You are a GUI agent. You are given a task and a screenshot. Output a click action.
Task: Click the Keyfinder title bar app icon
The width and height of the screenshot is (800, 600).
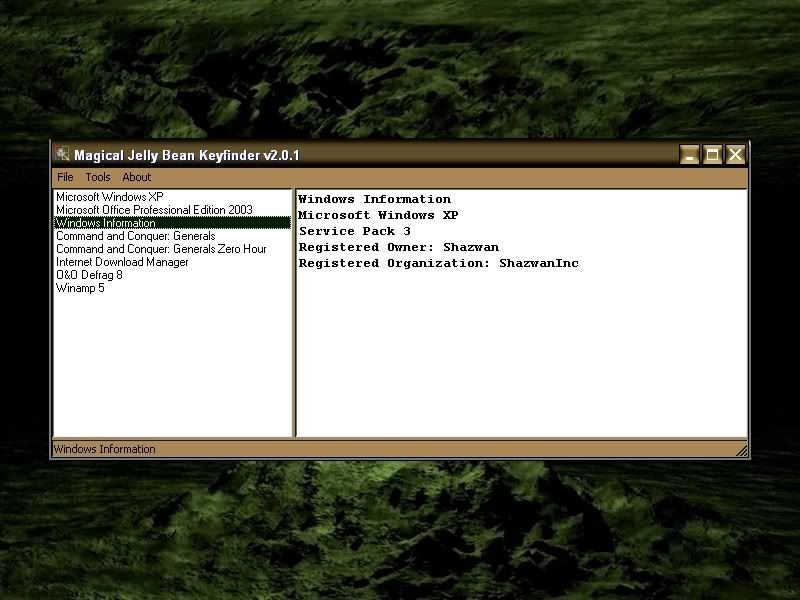[62, 154]
